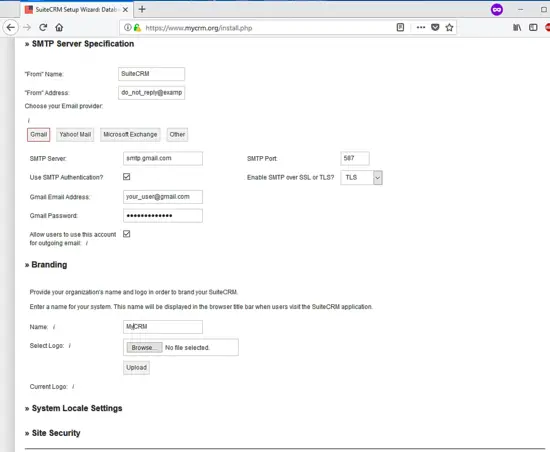Bookmark this page with the star
Screen dimensions: 550x452
pos(449,27)
